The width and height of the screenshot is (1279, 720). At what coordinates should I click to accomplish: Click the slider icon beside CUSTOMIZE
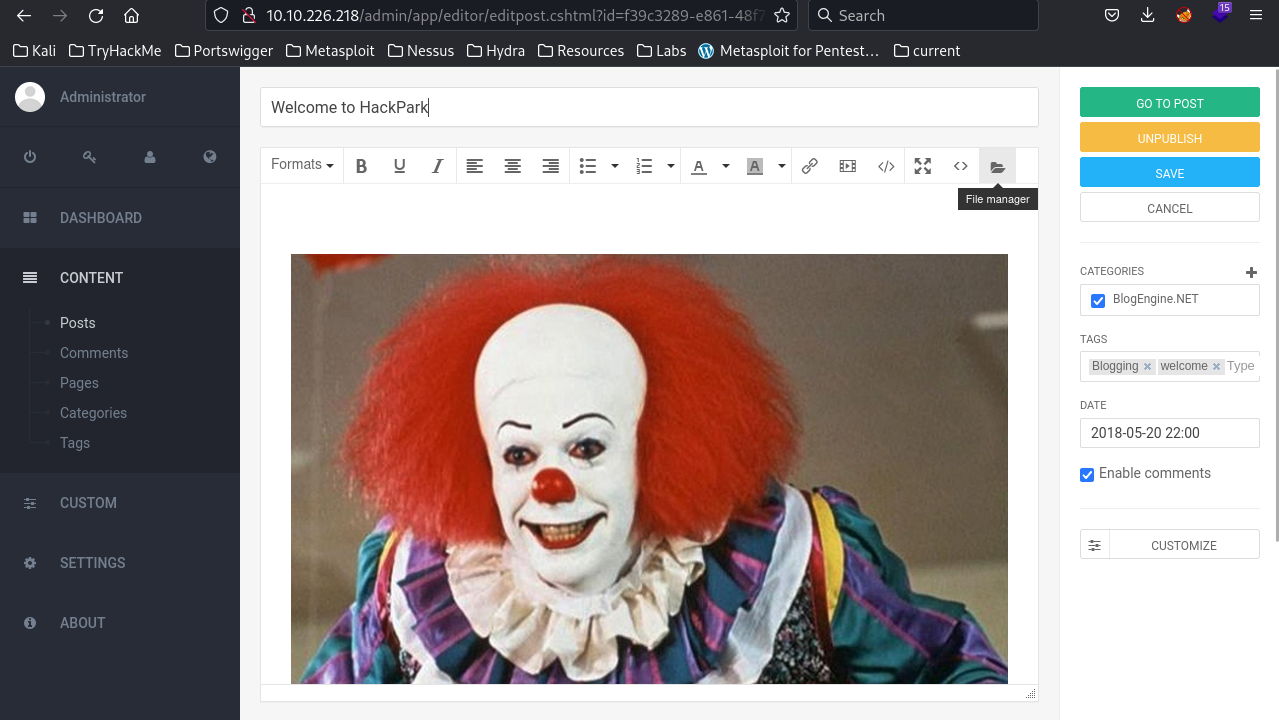coord(1095,545)
